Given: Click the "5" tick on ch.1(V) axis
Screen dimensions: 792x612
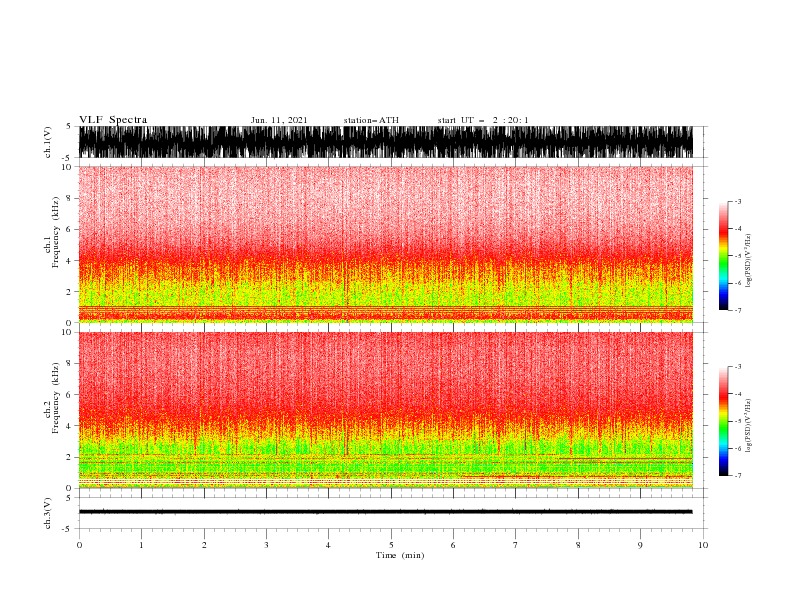Looking at the screenshot, I should point(70,126).
